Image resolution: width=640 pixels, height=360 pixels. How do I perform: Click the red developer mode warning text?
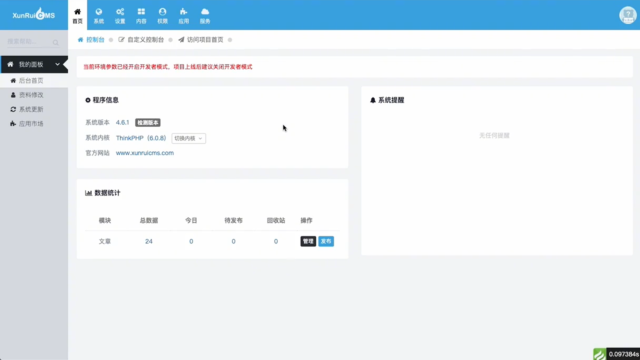[x=168, y=67]
